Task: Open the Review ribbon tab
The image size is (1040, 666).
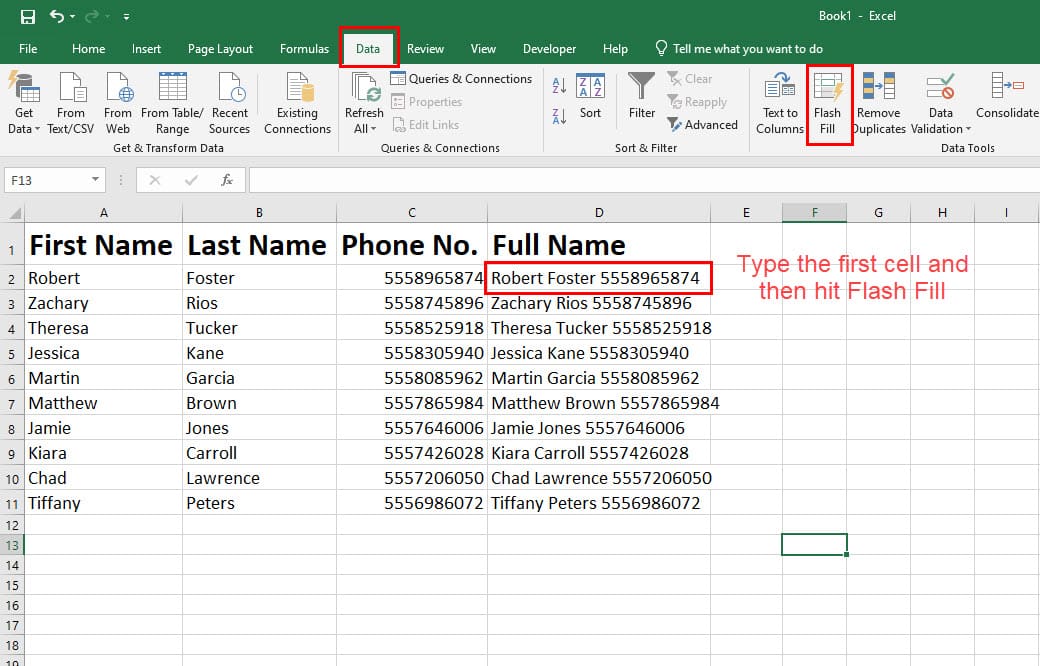Action: pyautogui.click(x=426, y=48)
